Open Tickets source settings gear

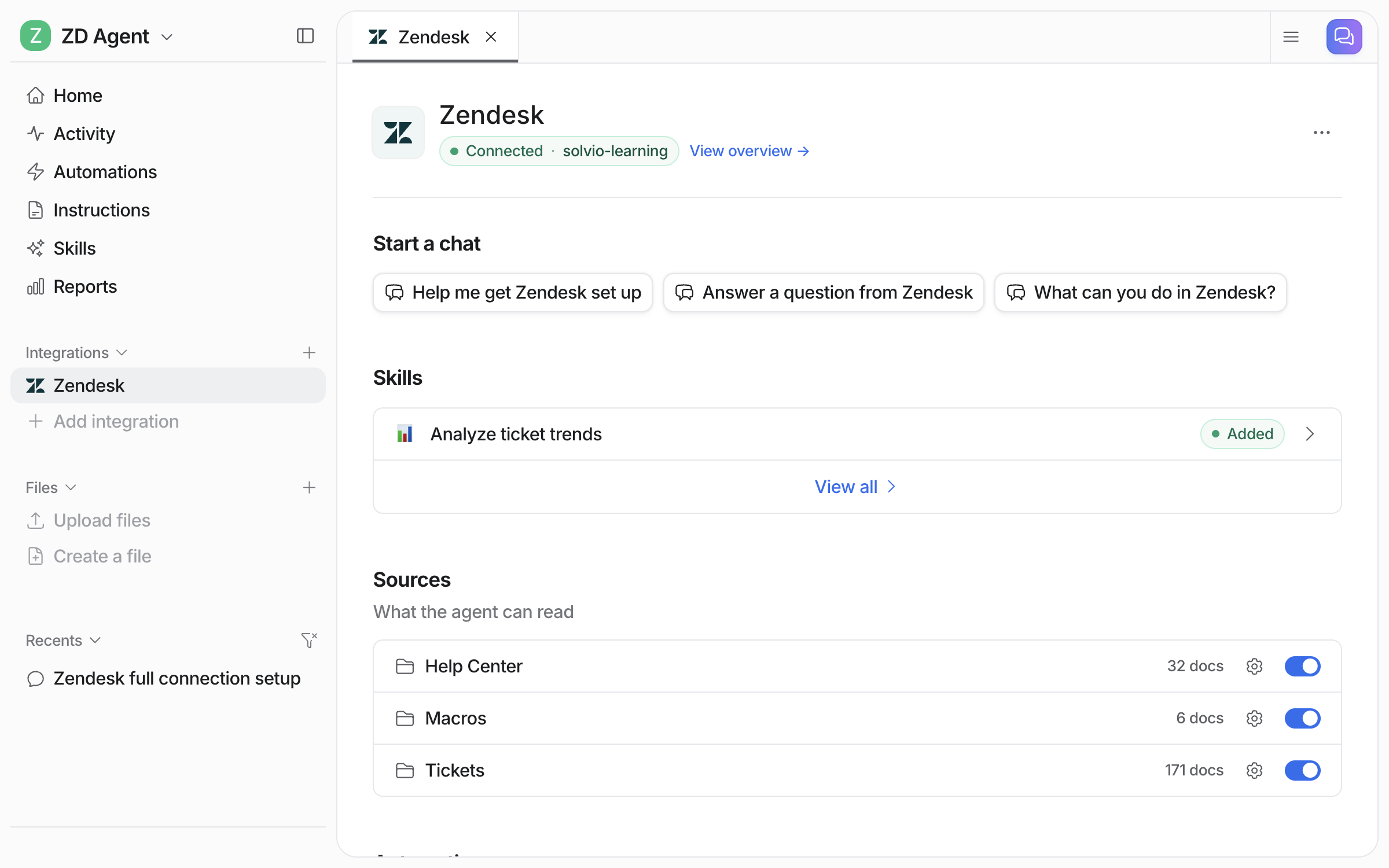[x=1254, y=770]
